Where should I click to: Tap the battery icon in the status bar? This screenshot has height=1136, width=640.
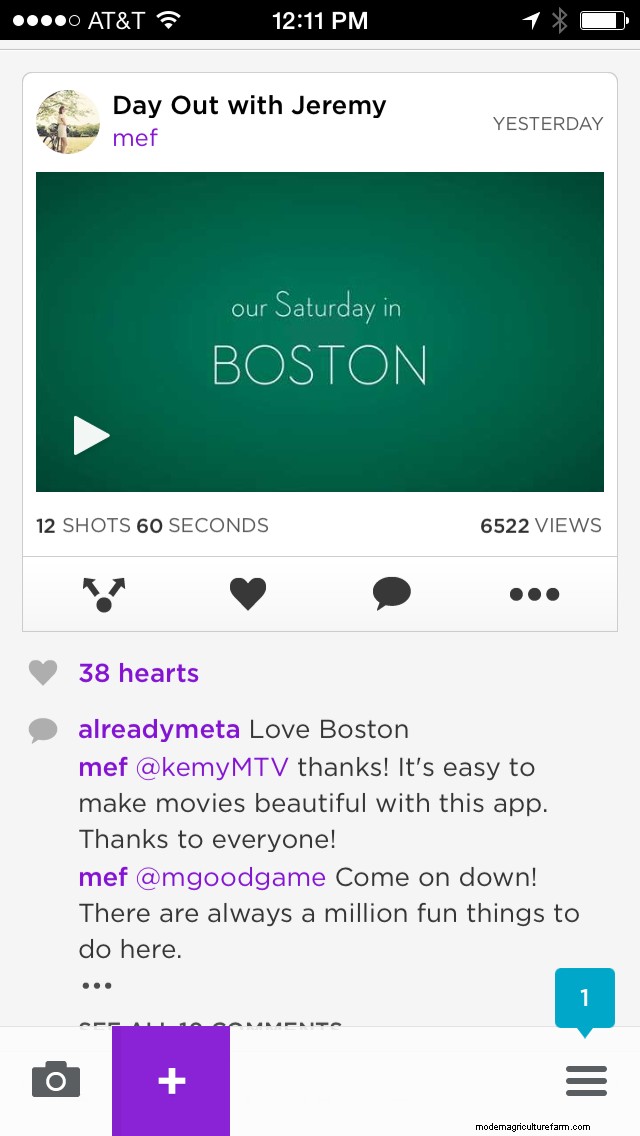[604, 20]
